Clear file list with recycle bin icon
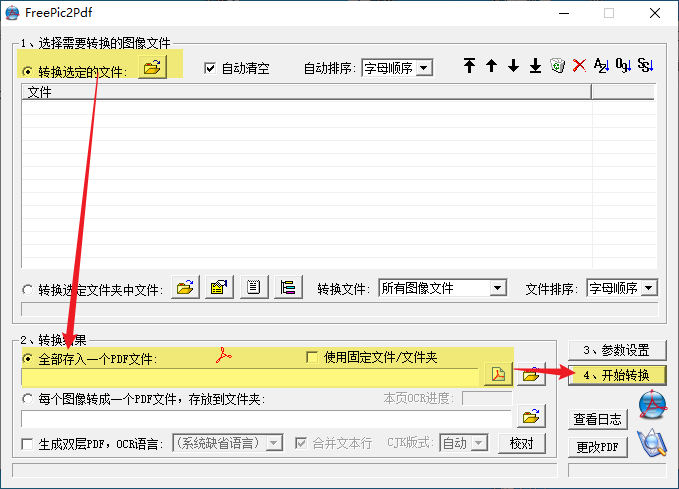679x489 pixels. [558, 66]
